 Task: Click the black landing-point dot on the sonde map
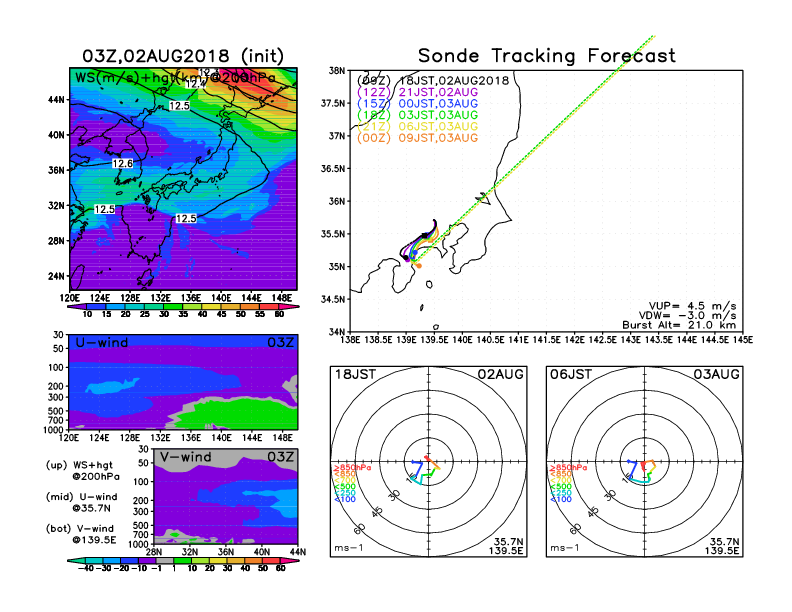coord(405,258)
